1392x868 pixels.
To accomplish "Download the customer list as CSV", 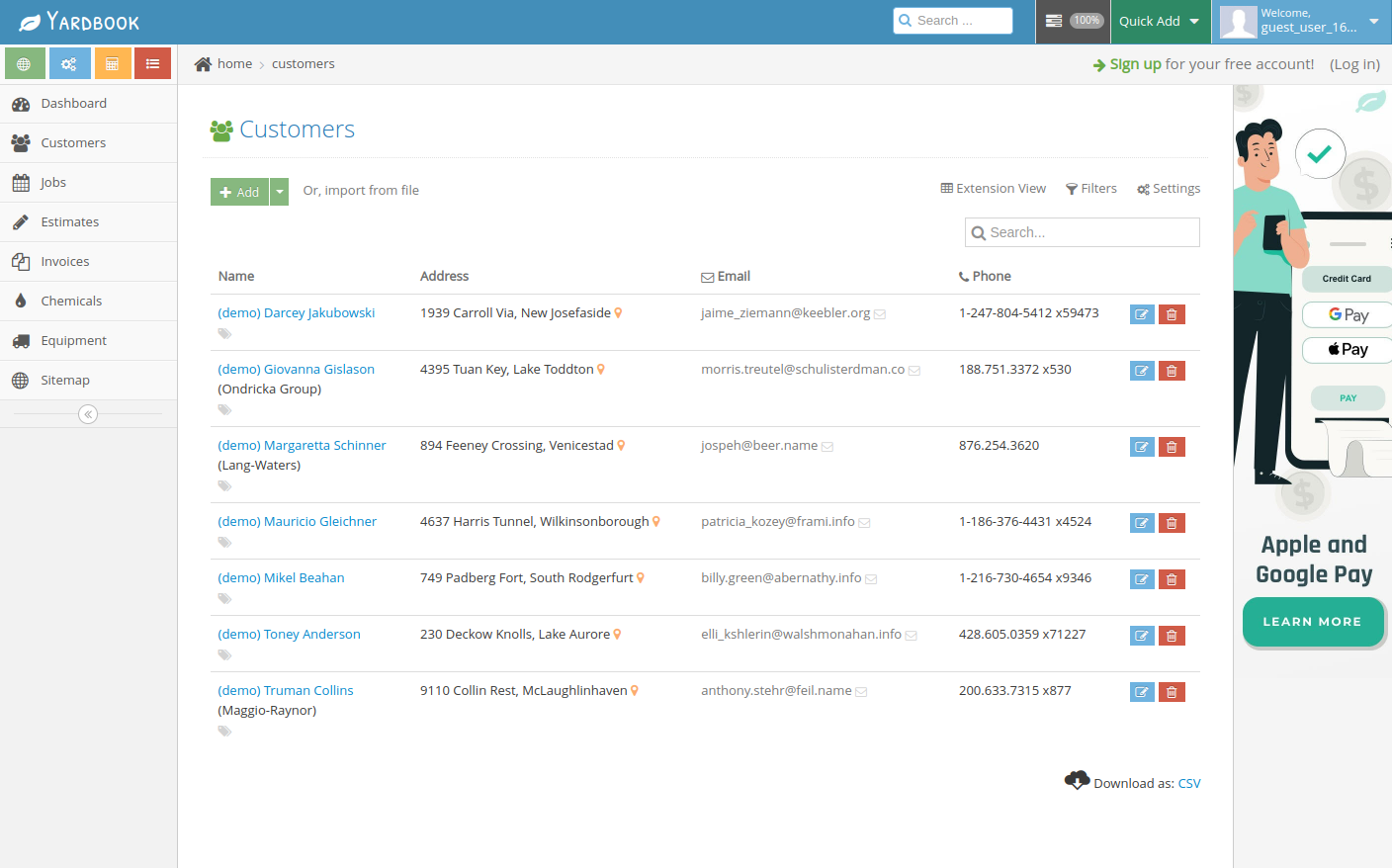I will (x=1189, y=784).
